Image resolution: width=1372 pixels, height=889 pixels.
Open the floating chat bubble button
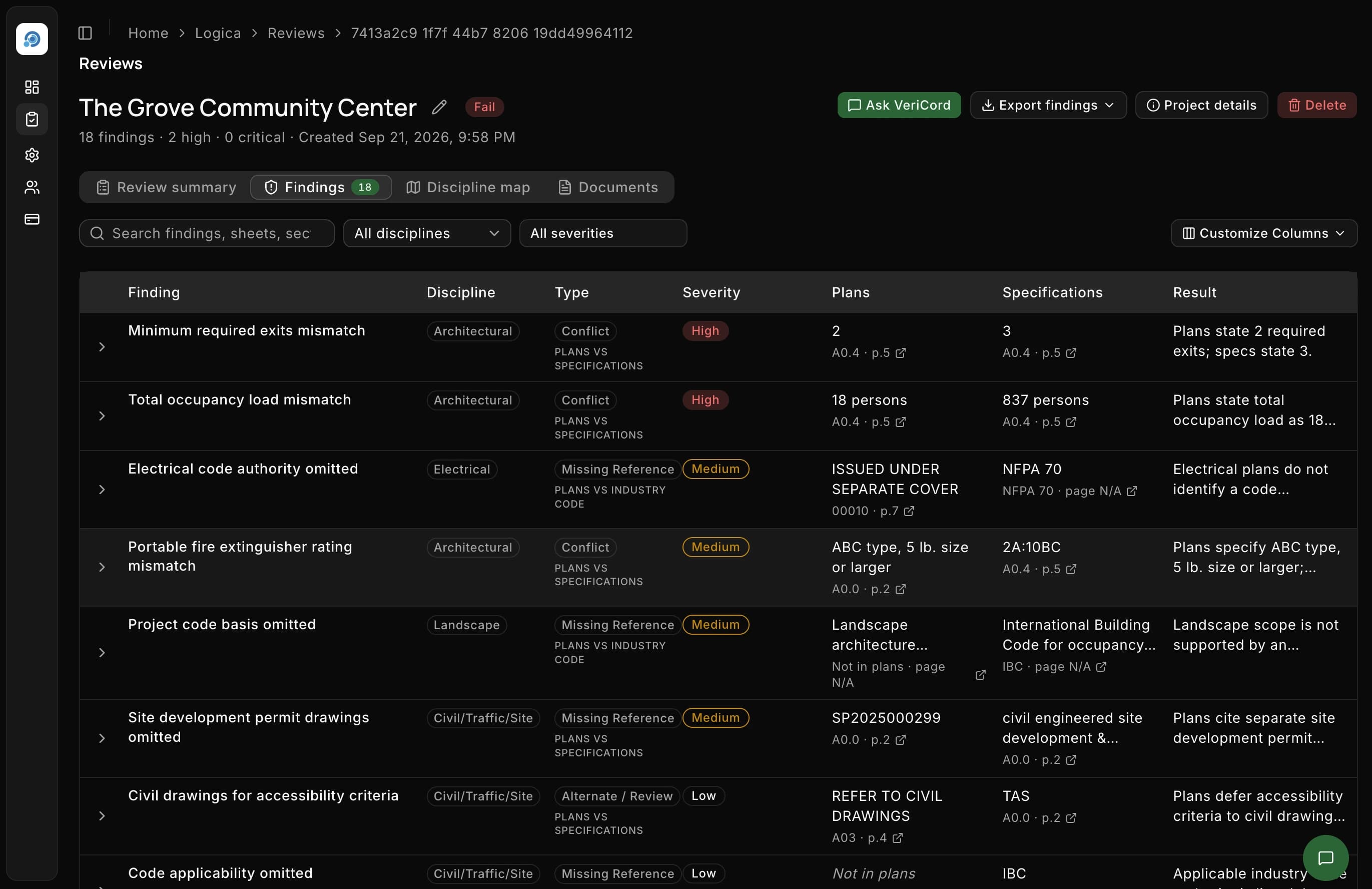click(1325, 858)
